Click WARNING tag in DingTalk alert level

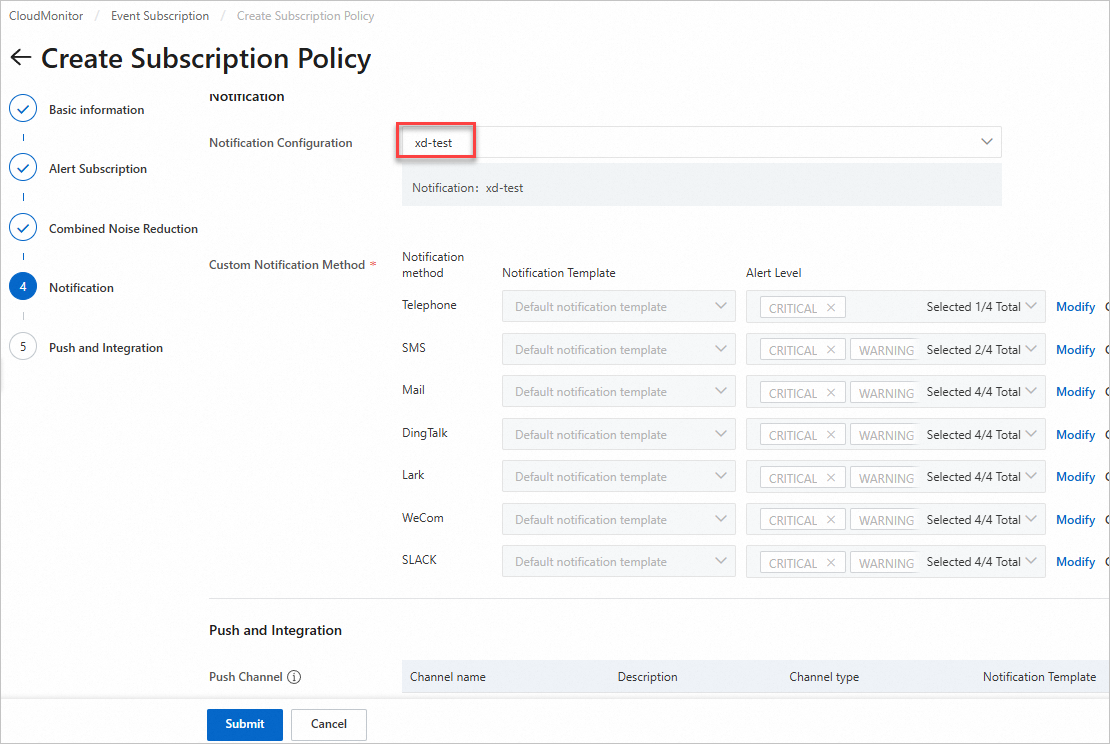click(x=886, y=435)
